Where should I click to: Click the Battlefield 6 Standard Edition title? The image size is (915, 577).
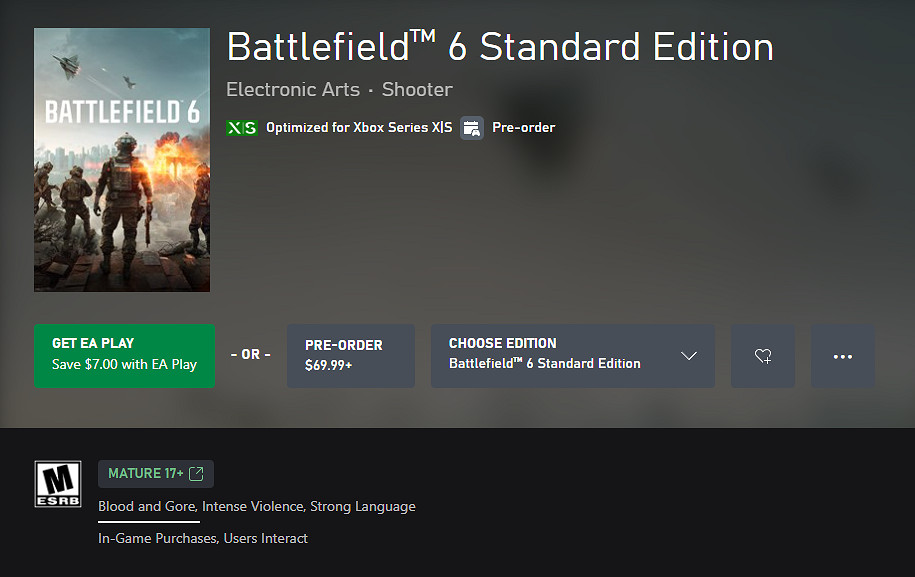(500, 48)
